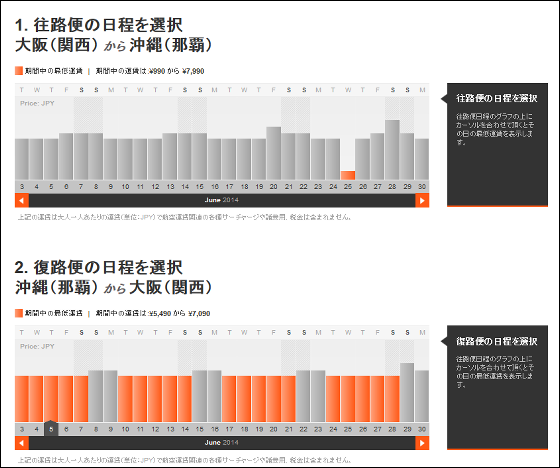This screenshot has width=560, height=468.
Task: Choose return fare bar for June 25
Action: point(348,399)
